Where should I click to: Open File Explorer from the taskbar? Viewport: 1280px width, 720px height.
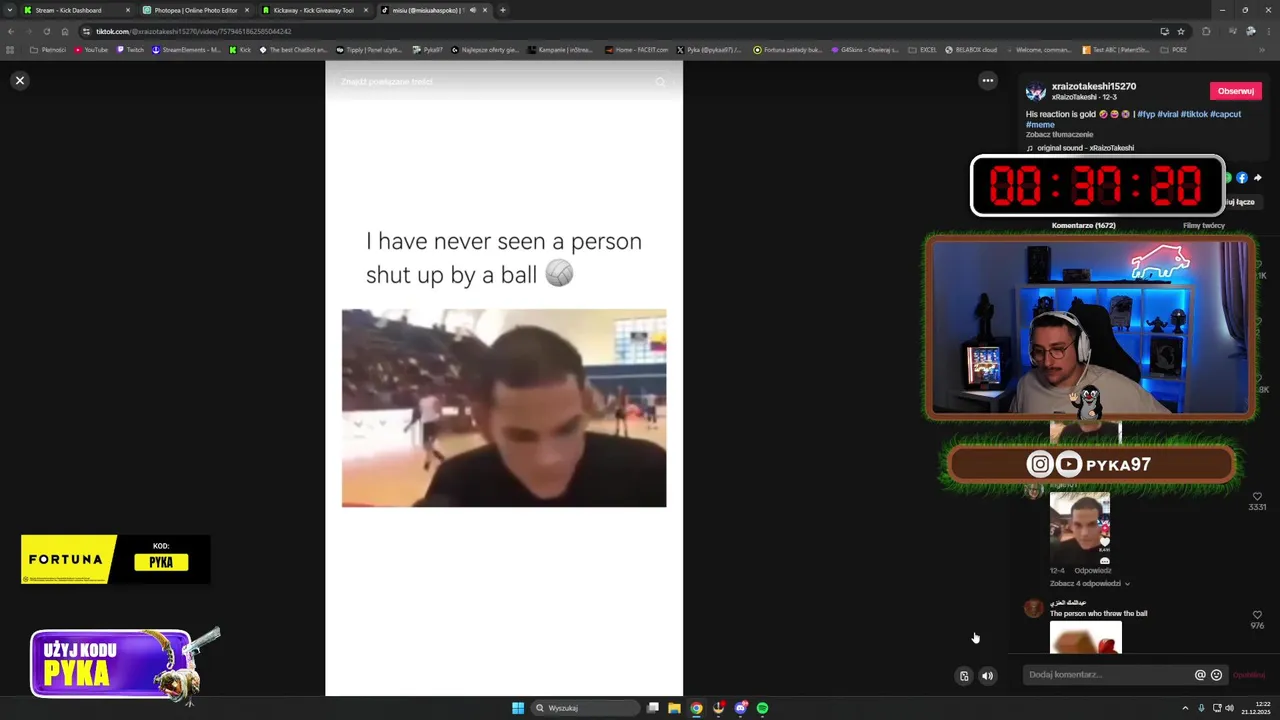click(x=674, y=708)
